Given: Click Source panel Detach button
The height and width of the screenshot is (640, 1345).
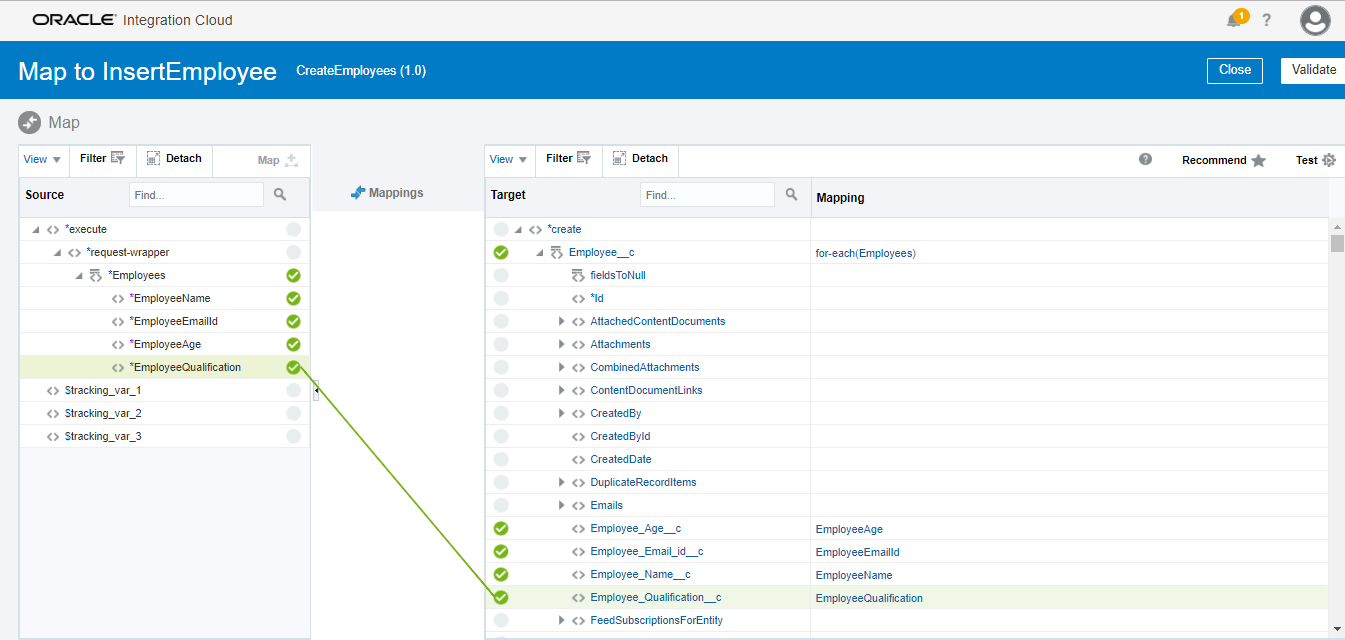Looking at the screenshot, I should [174, 158].
